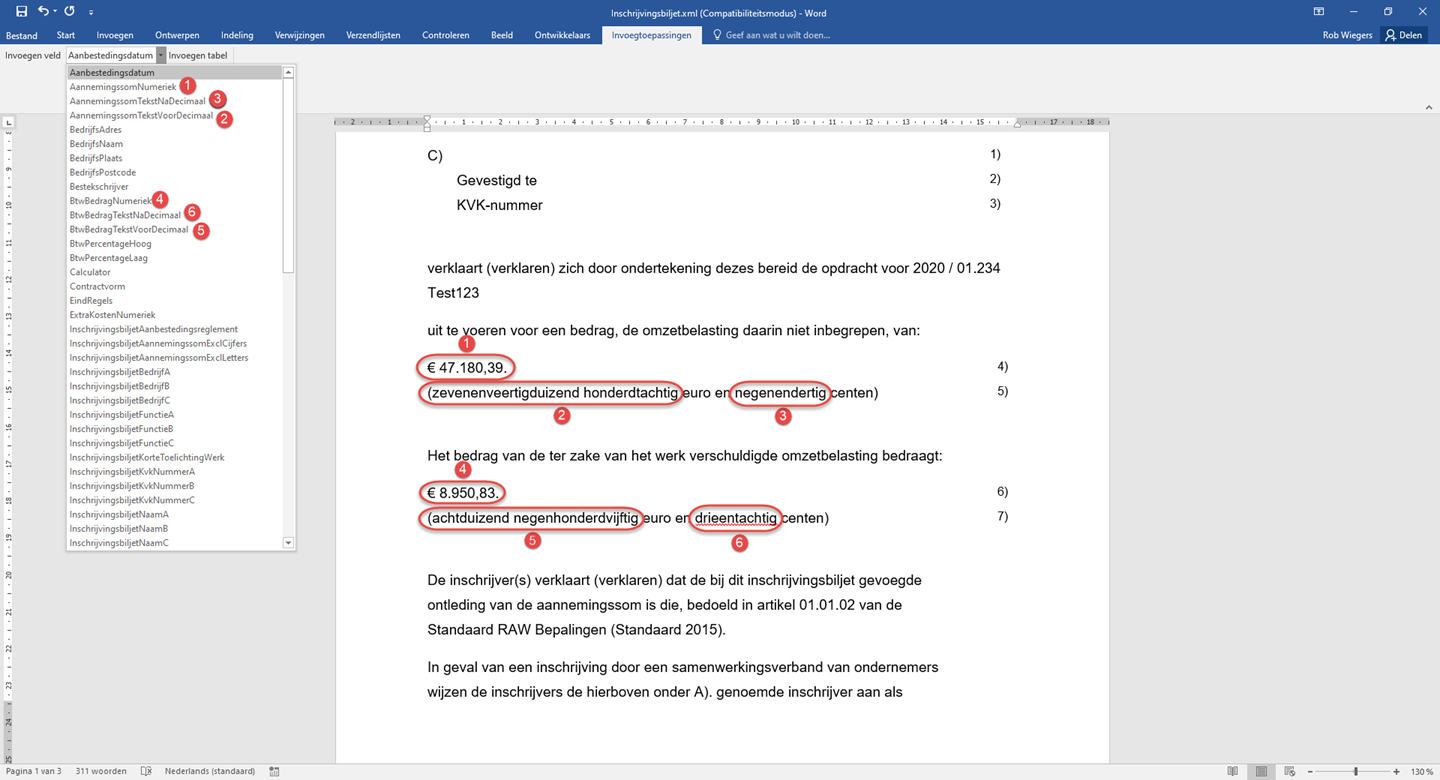The height and width of the screenshot is (780, 1440).
Task: Click the € 47.180,39. amount in document
Action: coord(468,367)
